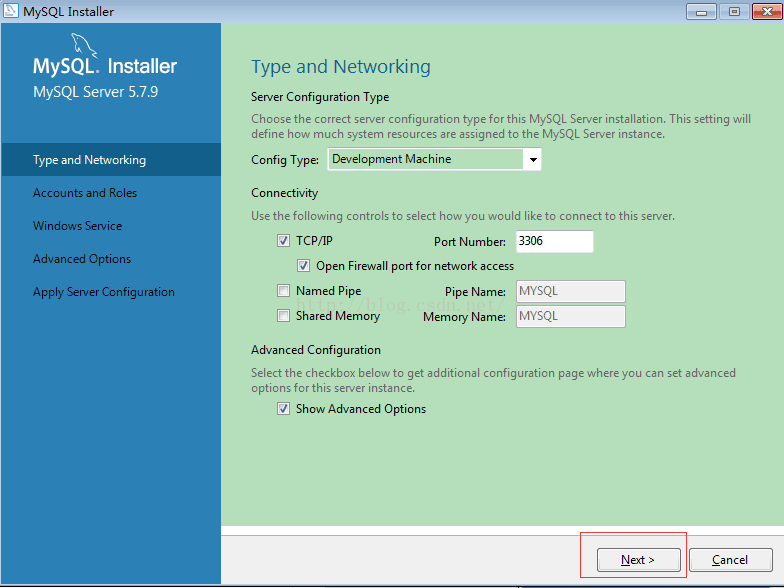Click the Pipe Name field

570,291
